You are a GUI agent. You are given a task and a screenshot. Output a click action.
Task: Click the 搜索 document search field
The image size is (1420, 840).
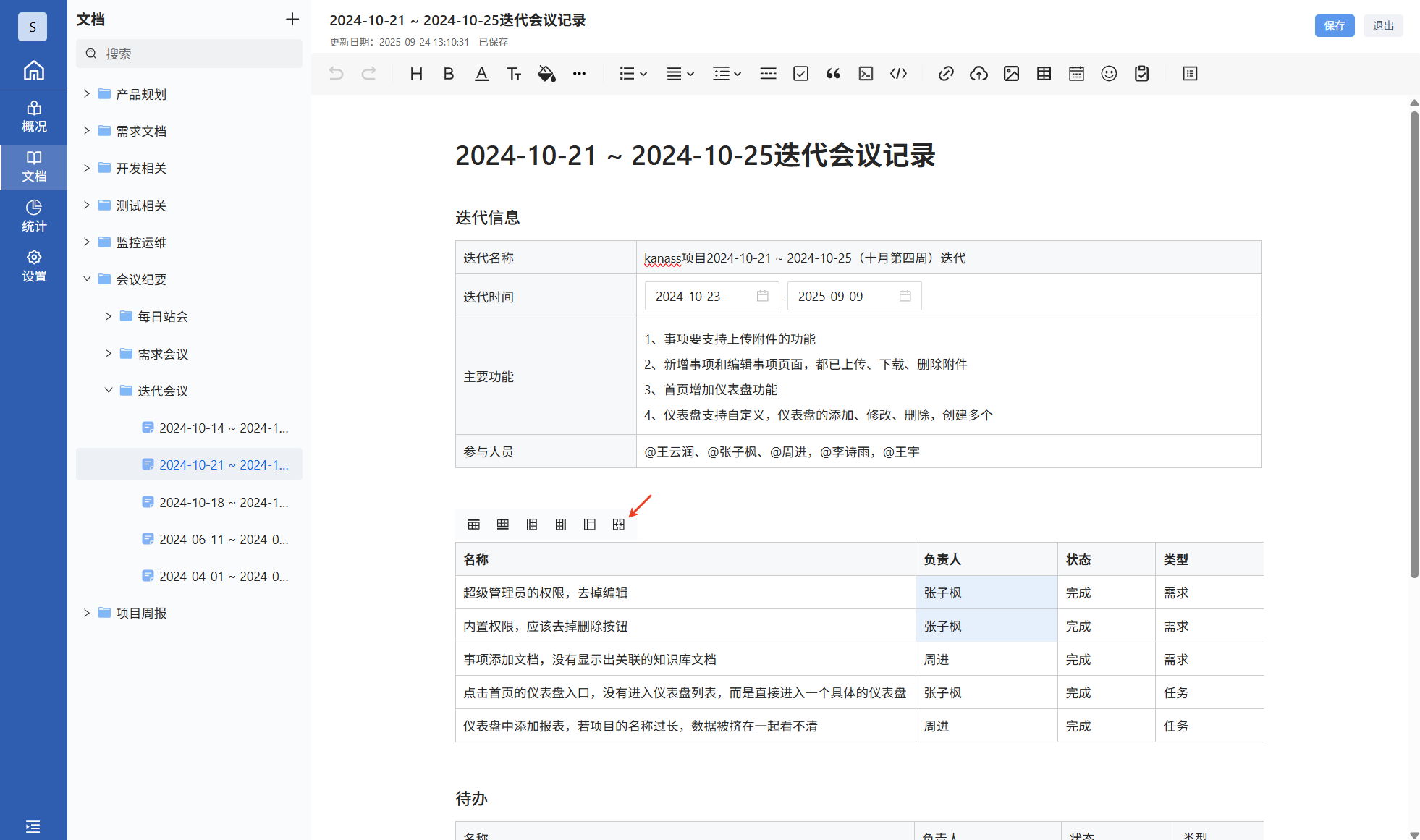pos(190,54)
